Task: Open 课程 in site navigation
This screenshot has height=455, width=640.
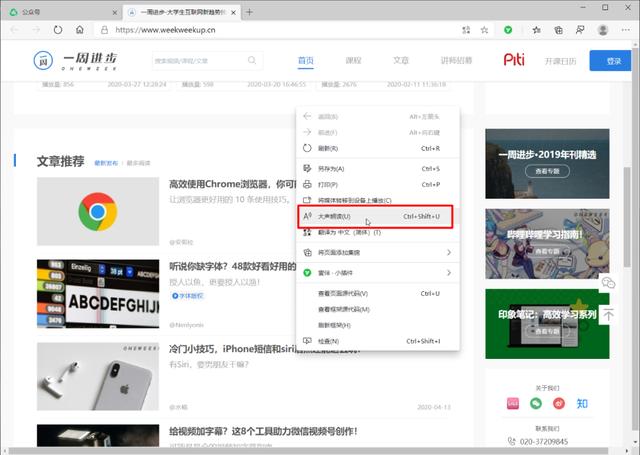Action: (353, 60)
